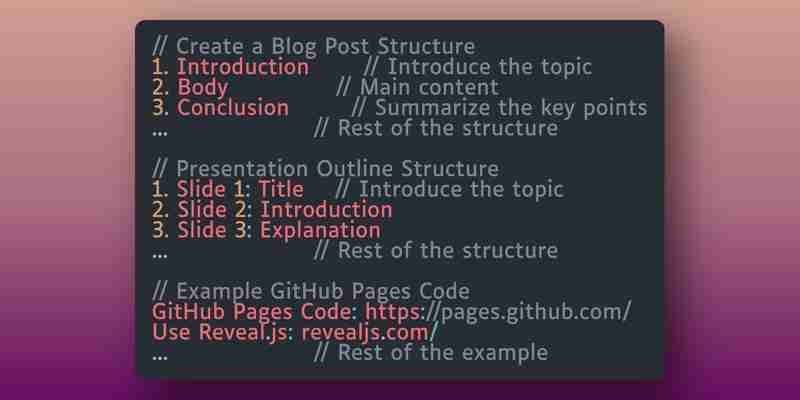Select the "Use Reveal.js:" label
The width and height of the screenshot is (800, 400).
(x=223, y=332)
